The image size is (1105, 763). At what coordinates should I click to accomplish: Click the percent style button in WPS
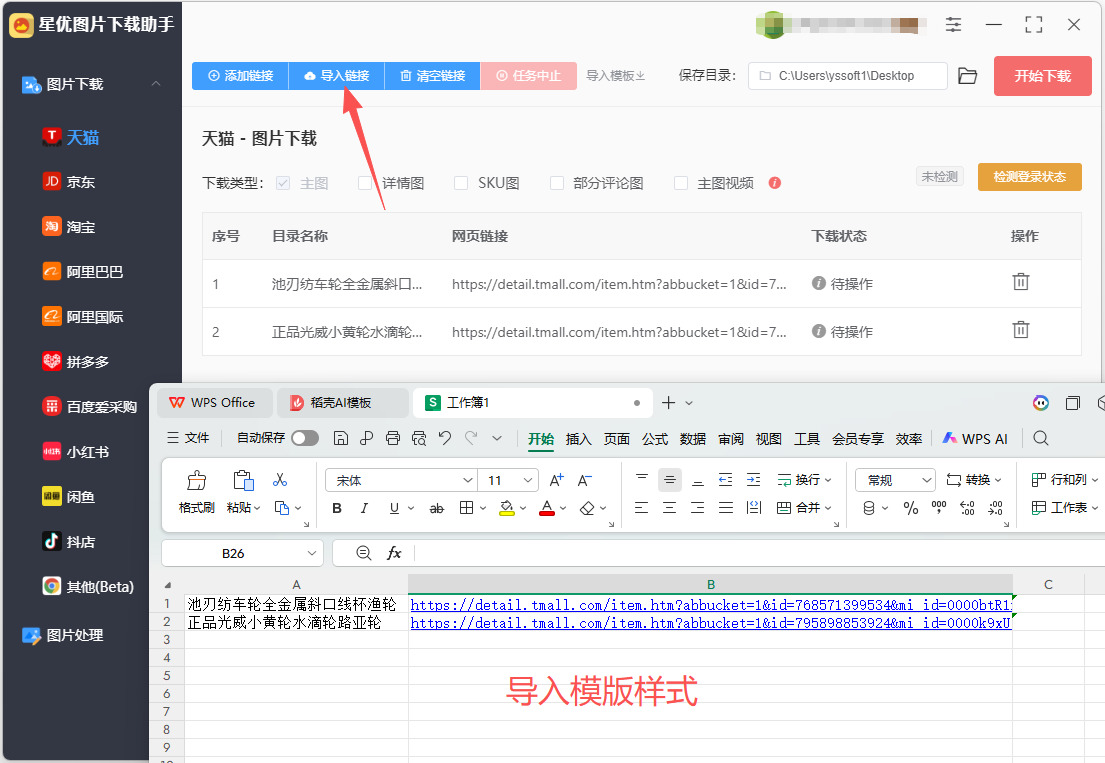[910, 508]
